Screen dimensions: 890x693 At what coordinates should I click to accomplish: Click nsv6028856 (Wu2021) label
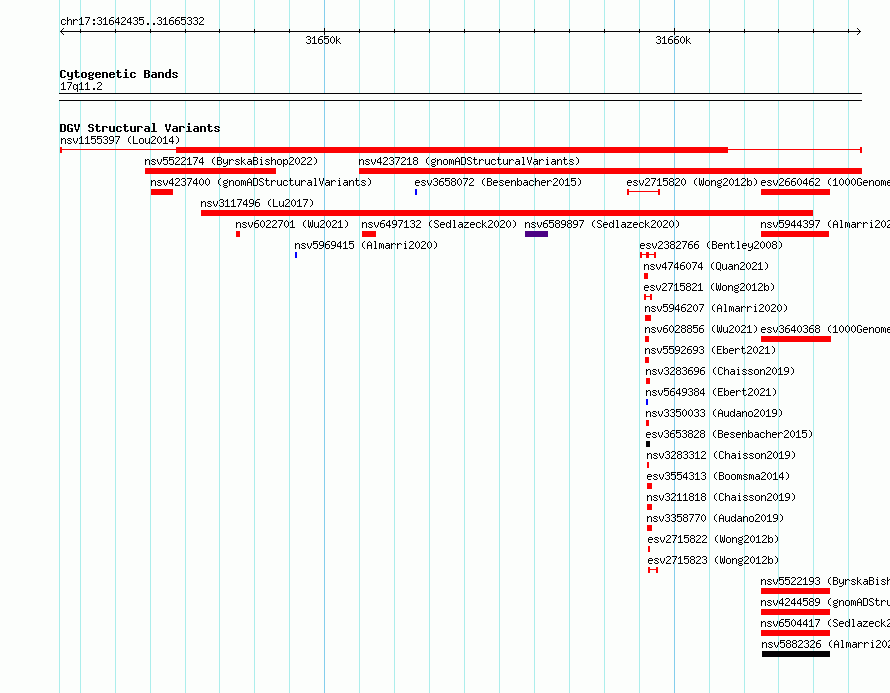[701, 329]
